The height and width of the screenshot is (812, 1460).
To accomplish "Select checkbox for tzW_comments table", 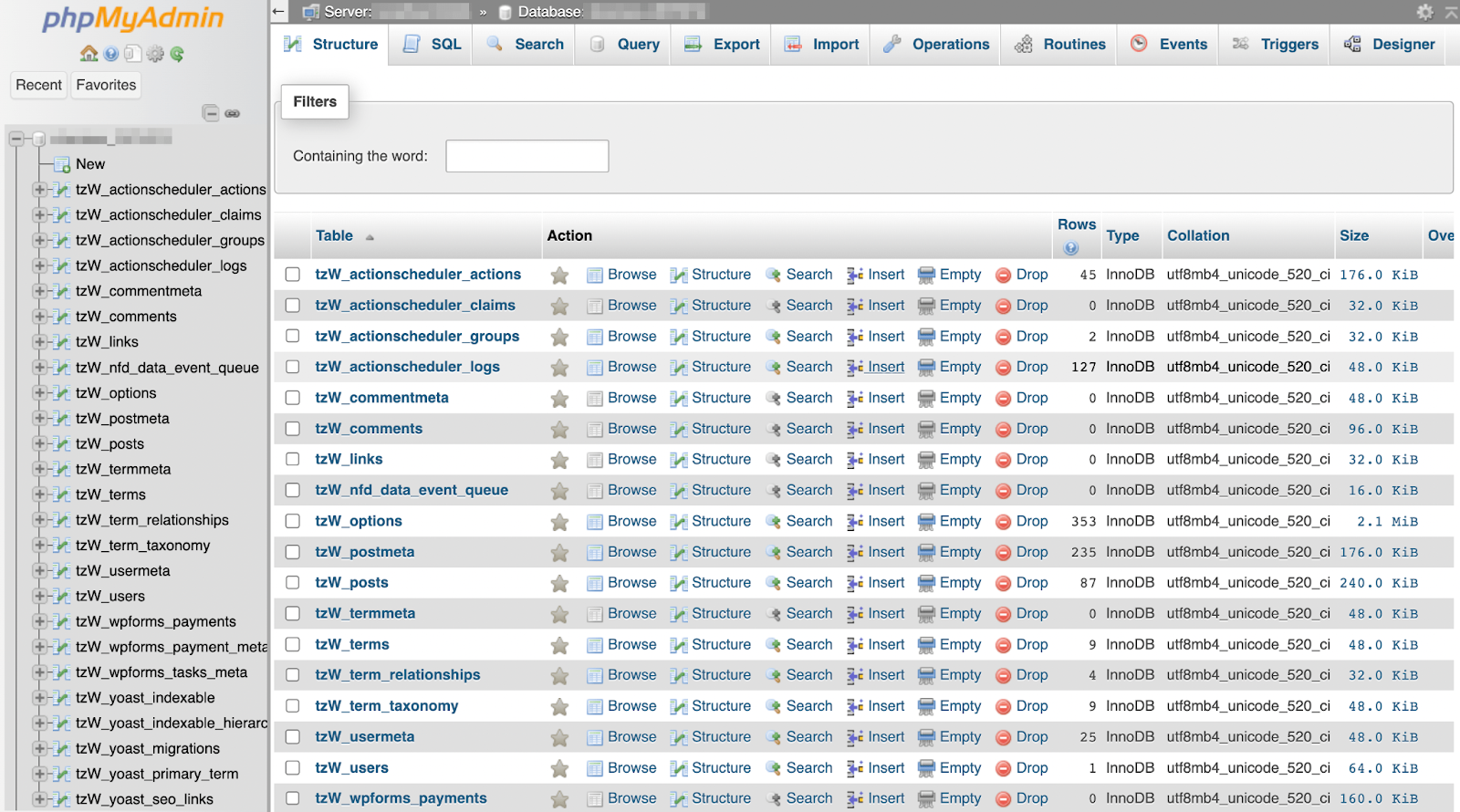I will (x=292, y=429).
